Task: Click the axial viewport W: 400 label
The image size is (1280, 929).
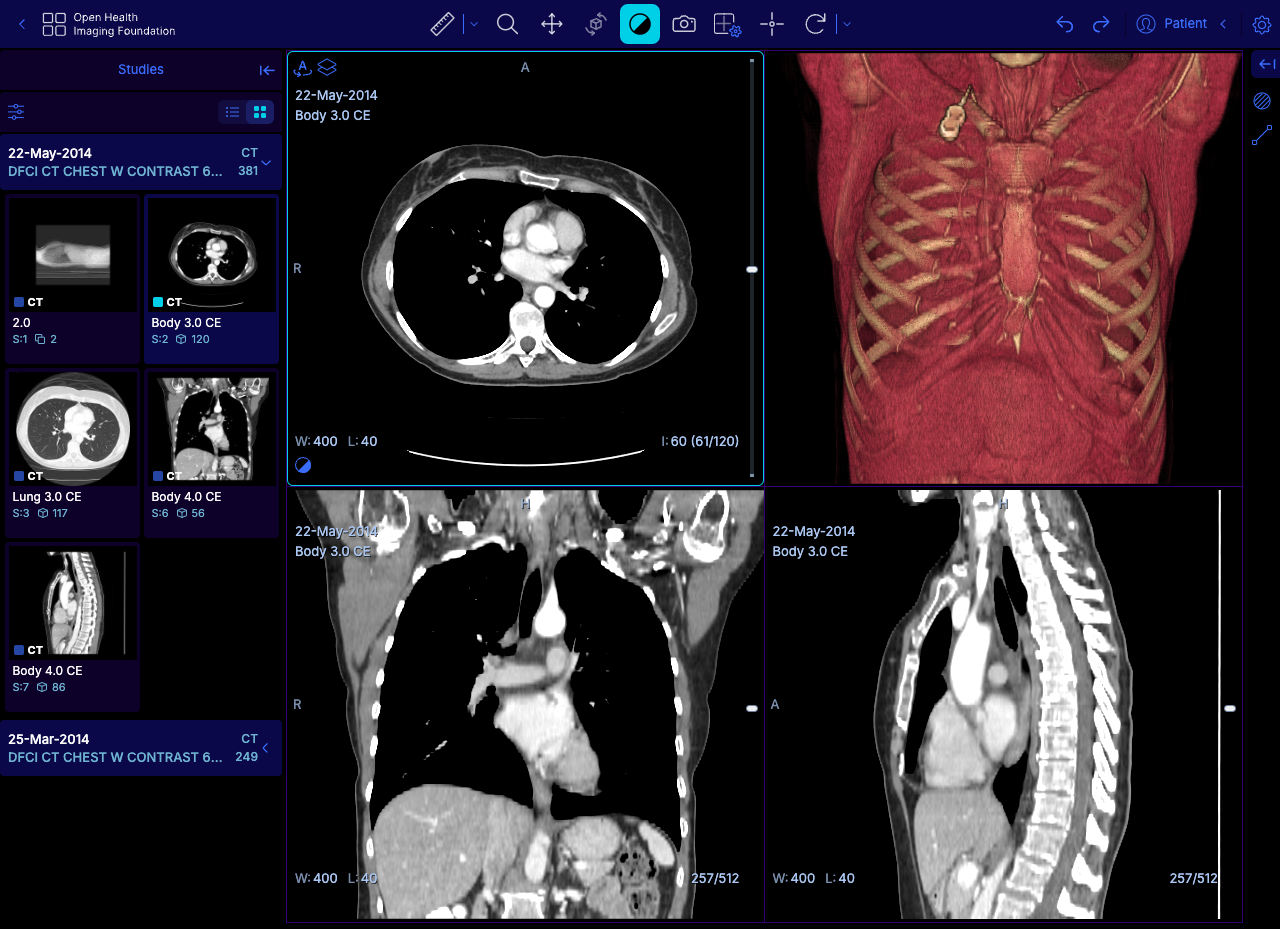Action: [316, 441]
